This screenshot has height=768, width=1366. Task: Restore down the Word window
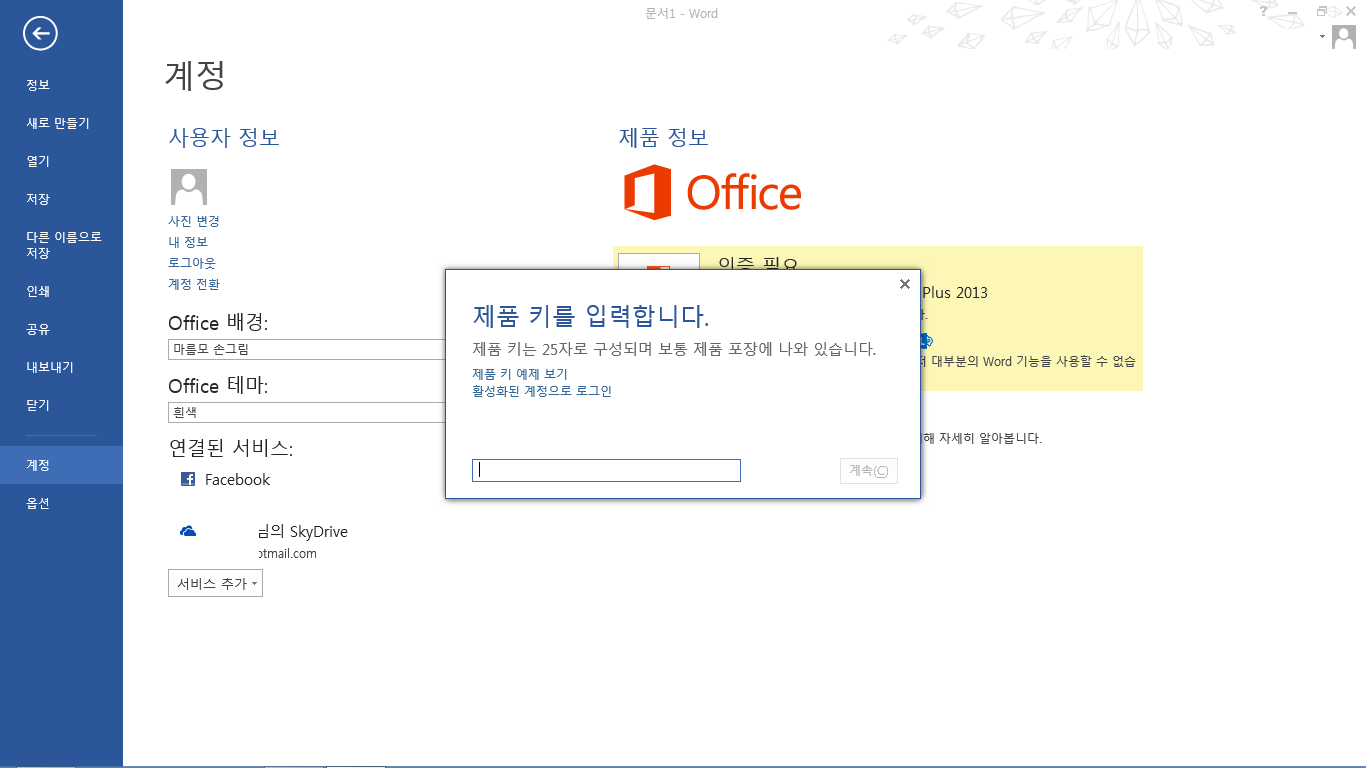(x=1322, y=11)
